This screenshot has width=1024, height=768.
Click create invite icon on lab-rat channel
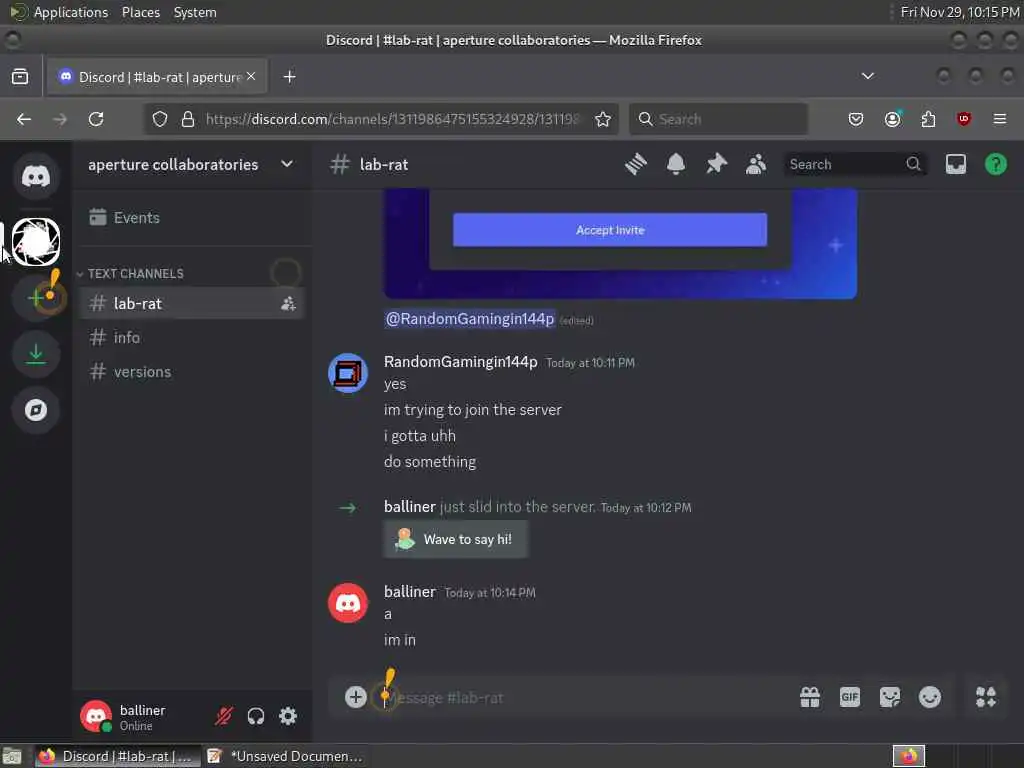point(288,304)
